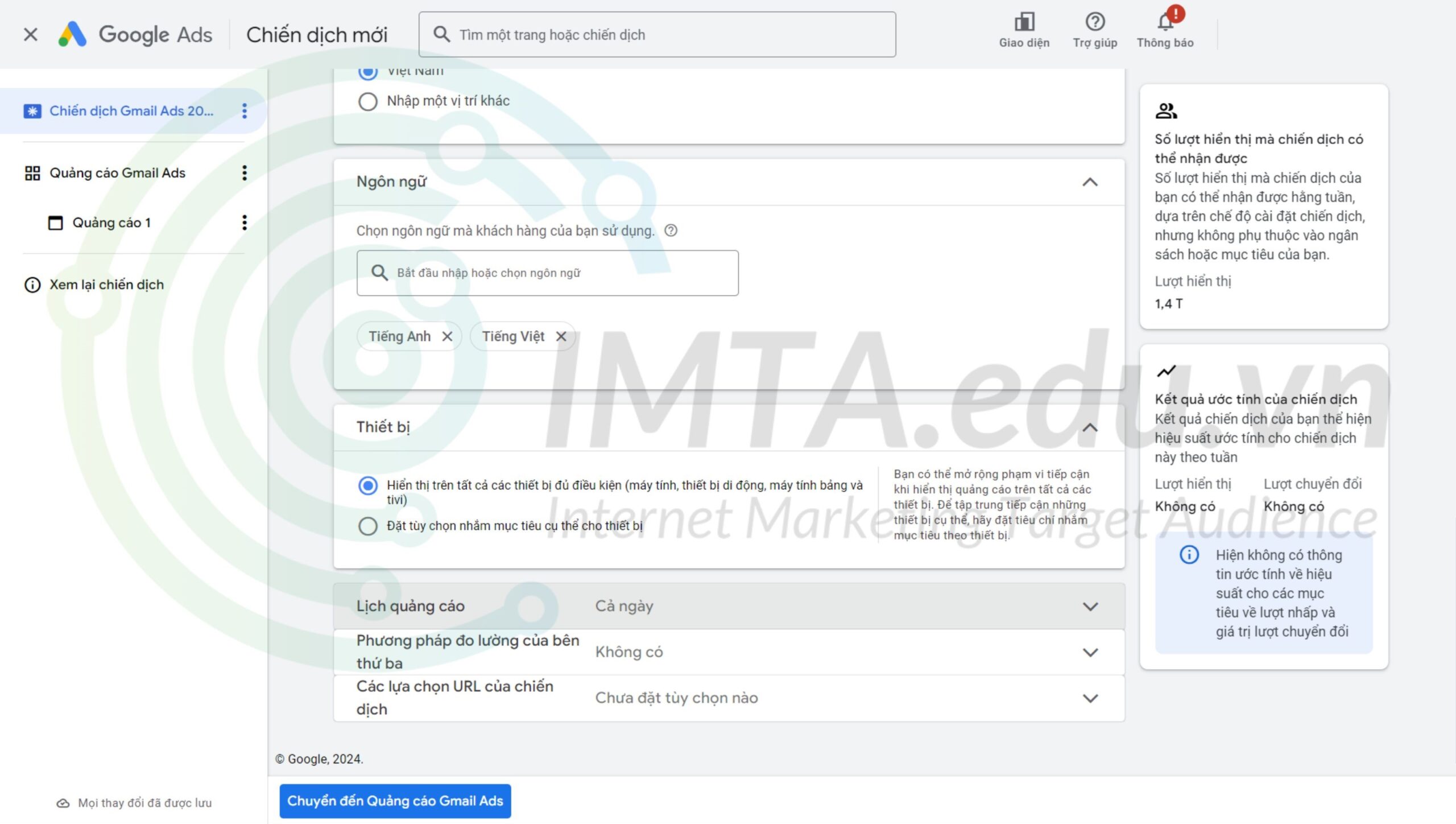1456x824 pixels.
Task: Collapse the Thiết bị section
Action: (1090, 427)
